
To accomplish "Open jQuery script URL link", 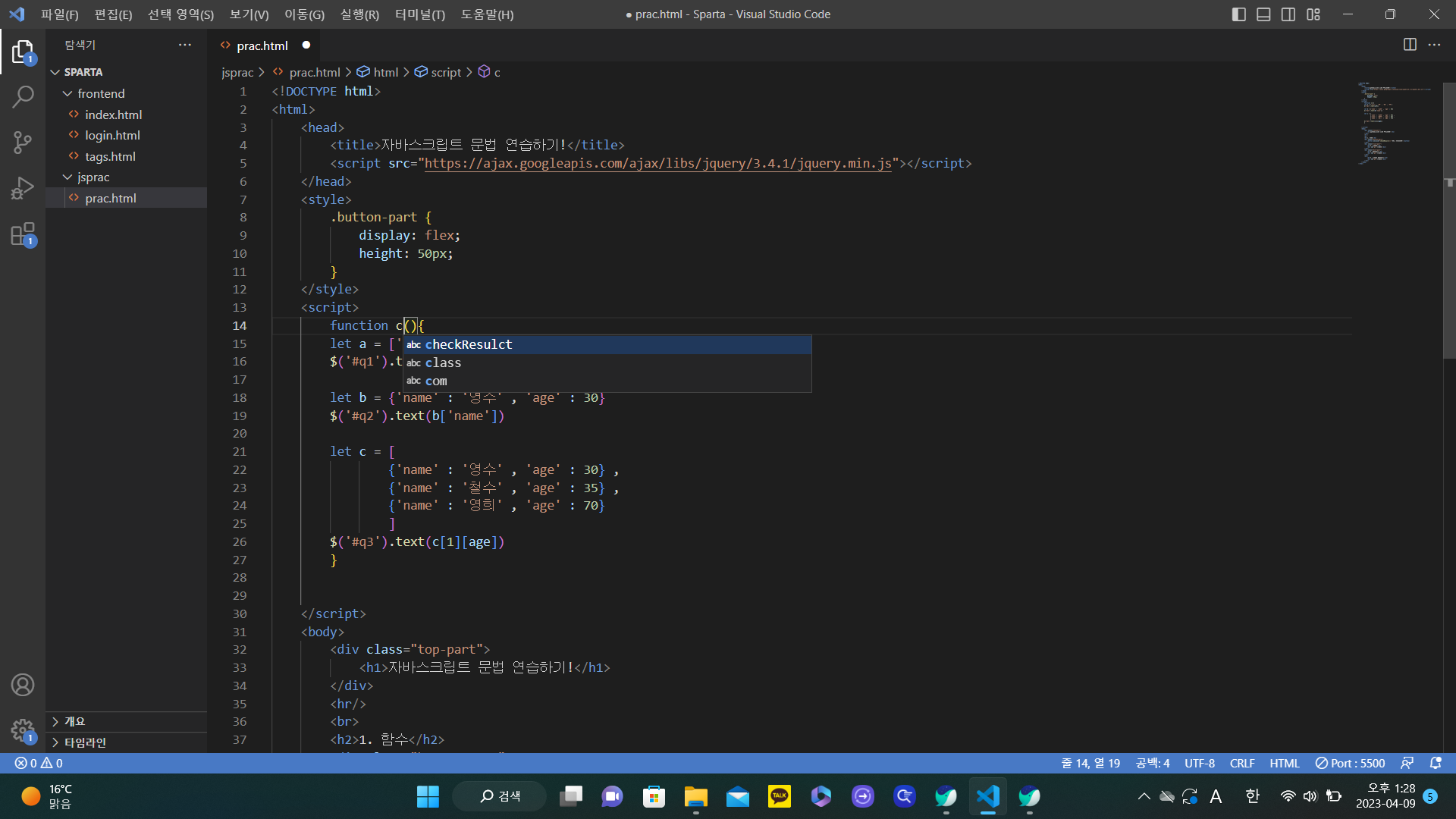I will (x=657, y=163).
